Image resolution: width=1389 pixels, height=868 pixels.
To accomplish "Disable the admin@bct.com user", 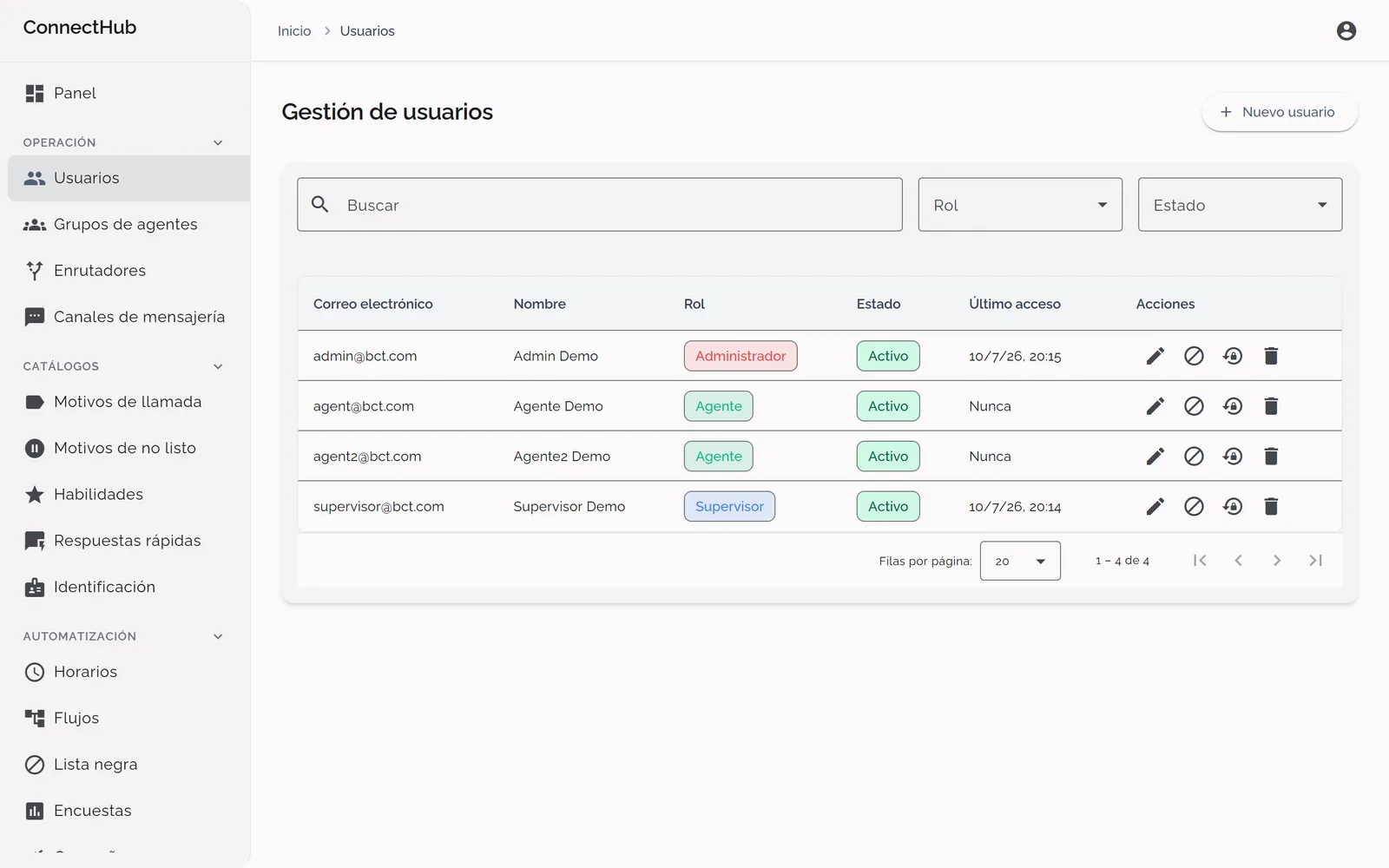I will pos(1194,356).
